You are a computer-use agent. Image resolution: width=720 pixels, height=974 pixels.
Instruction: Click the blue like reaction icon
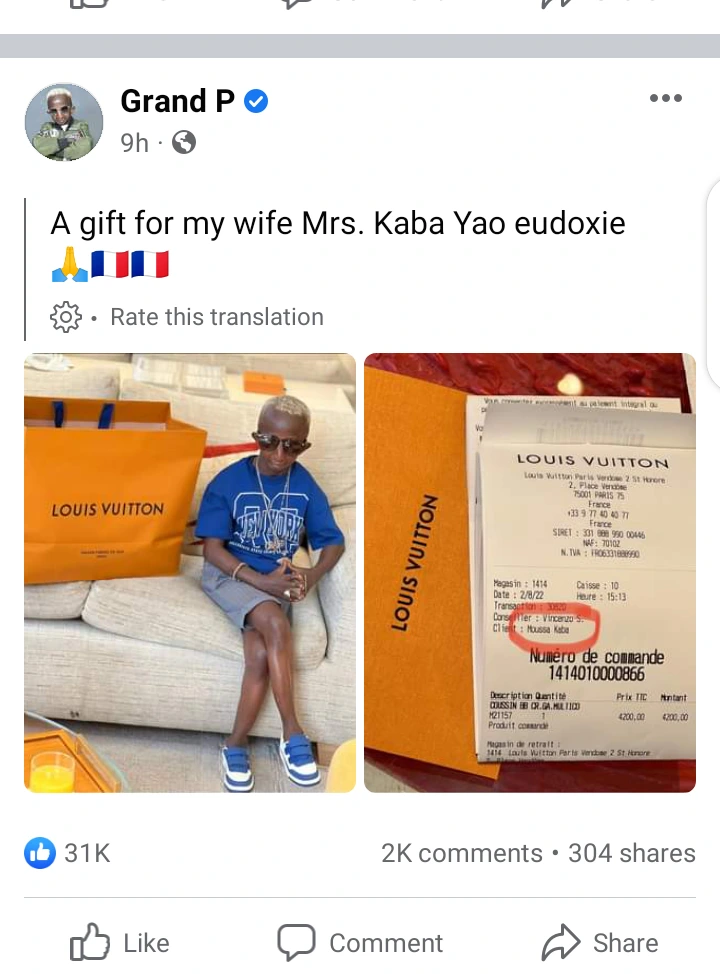(40, 852)
